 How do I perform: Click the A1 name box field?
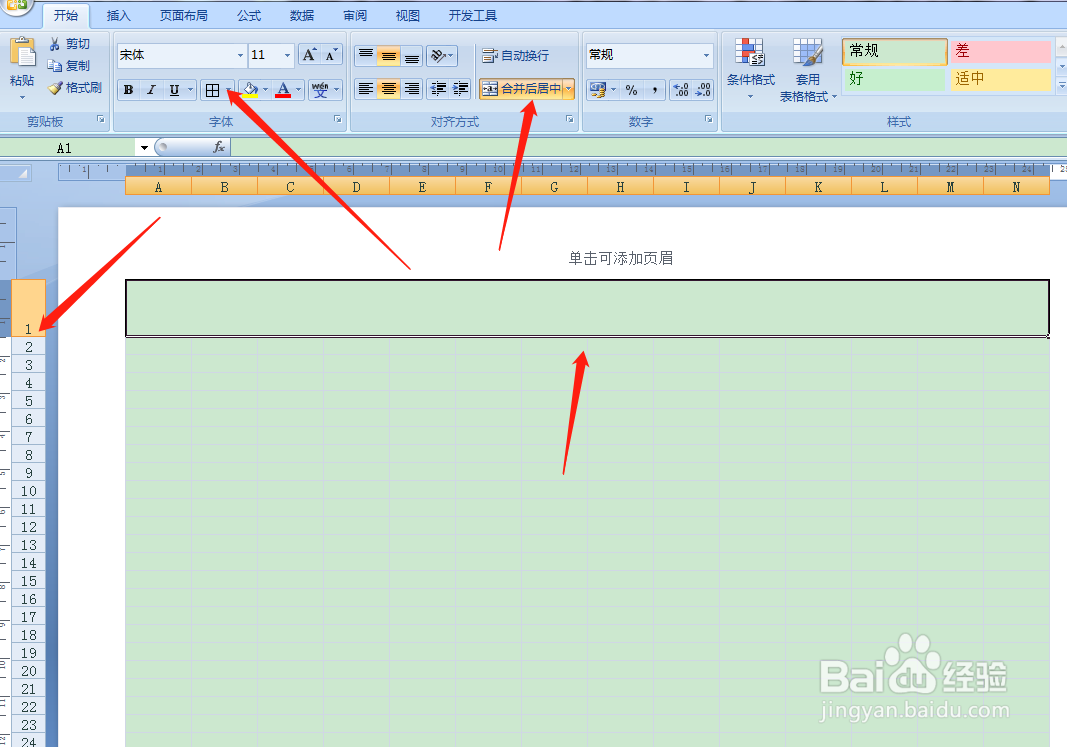click(69, 148)
